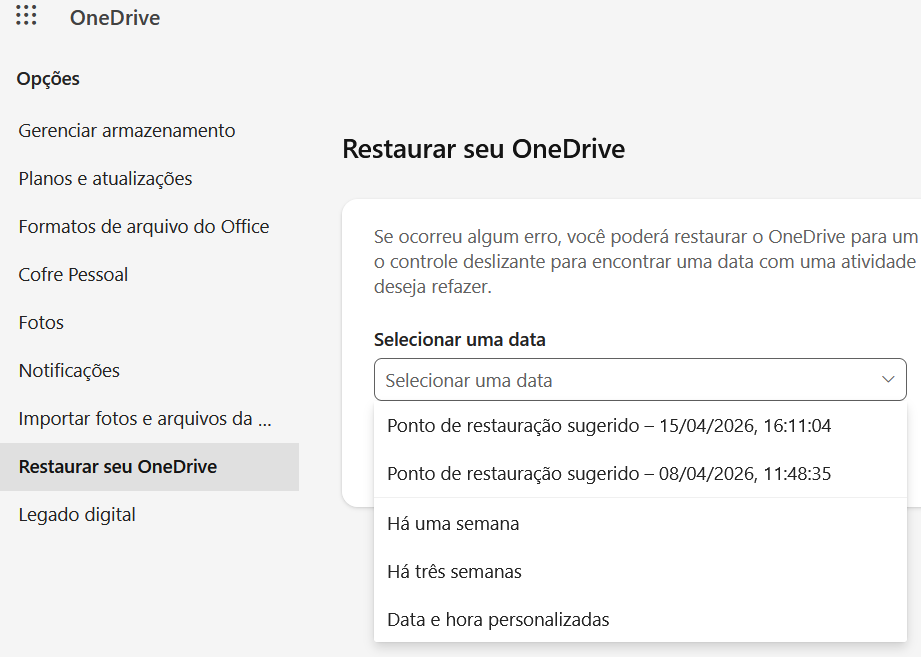Viewport: 921px width, 657px height.
Task: Select Há uma semana option
Action: pyautogui.click(x=640, y=524)
